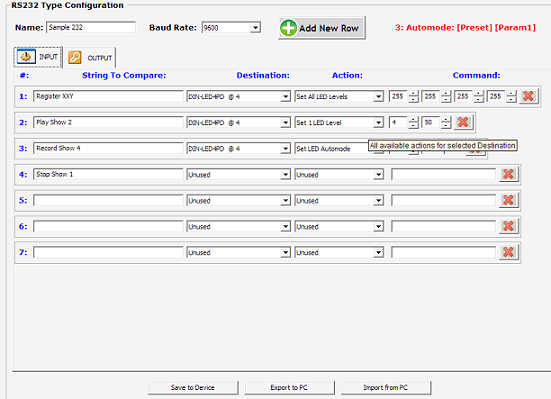Open row 7 Destination Unused dropdown

click(286, 252)
